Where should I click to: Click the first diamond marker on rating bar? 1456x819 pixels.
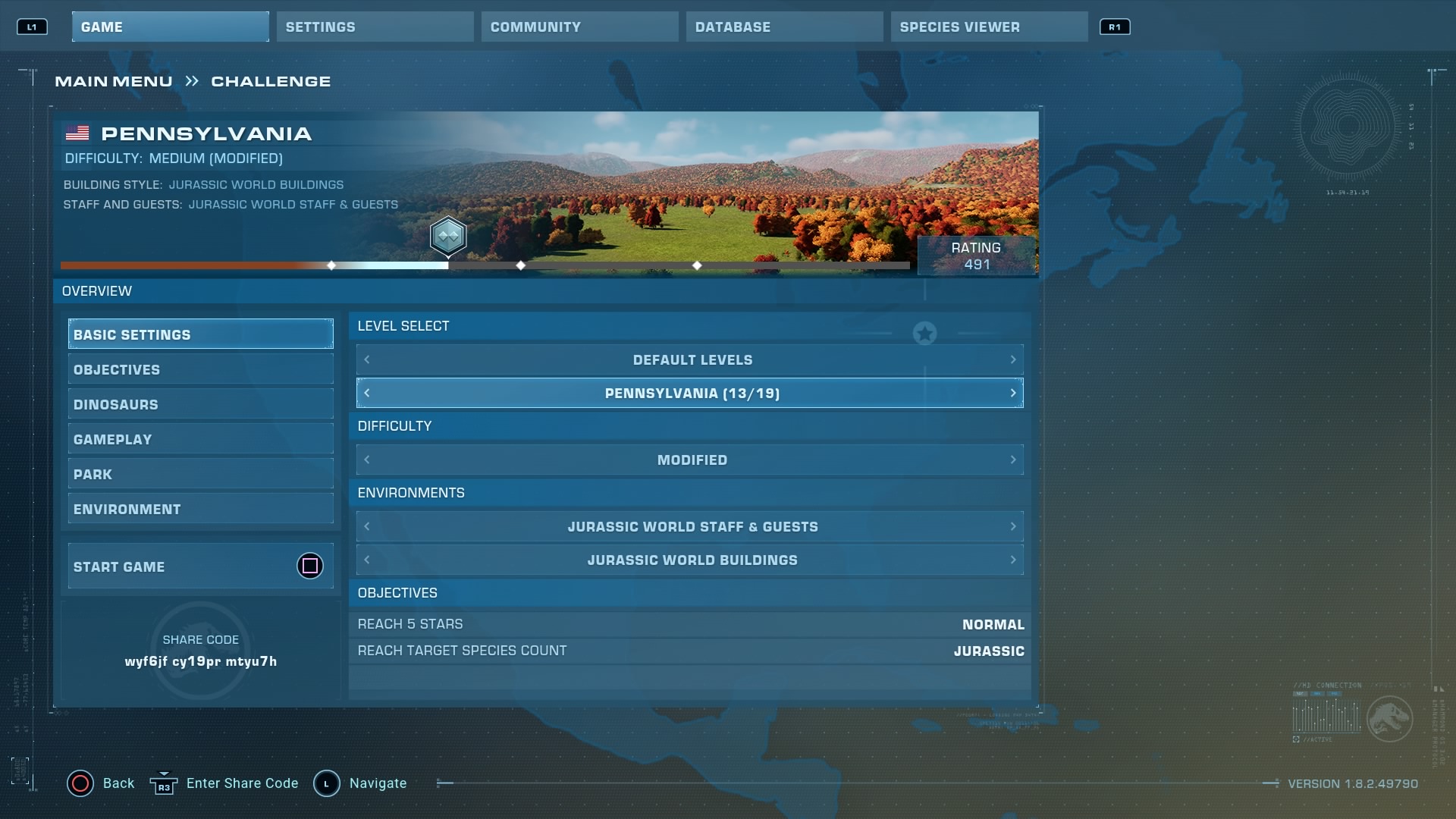click(331, 265)
